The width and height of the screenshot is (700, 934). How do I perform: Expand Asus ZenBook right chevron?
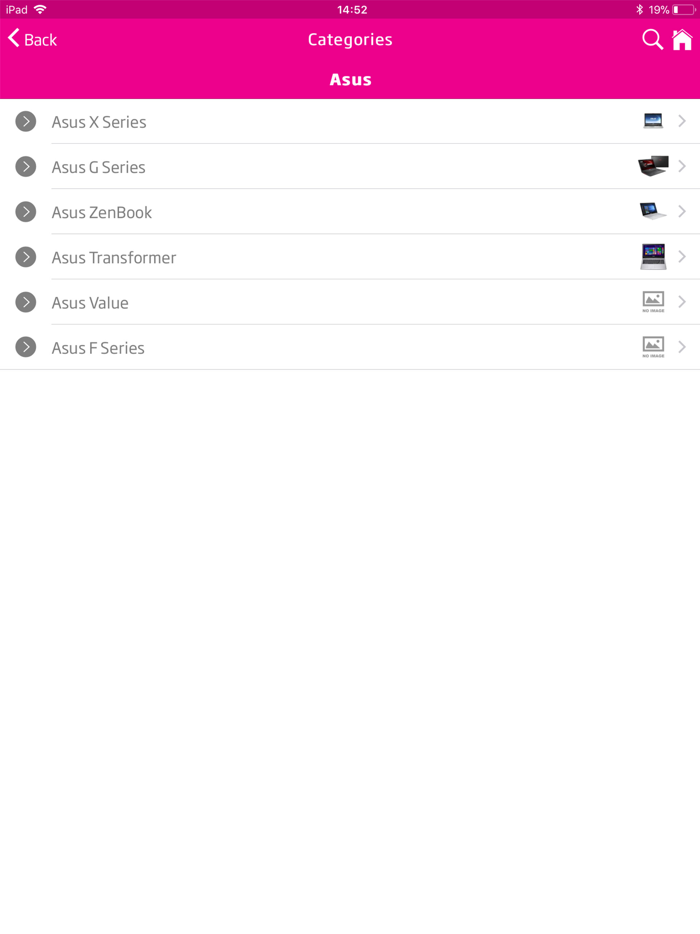pyautogui.click(x=682, y=211)
